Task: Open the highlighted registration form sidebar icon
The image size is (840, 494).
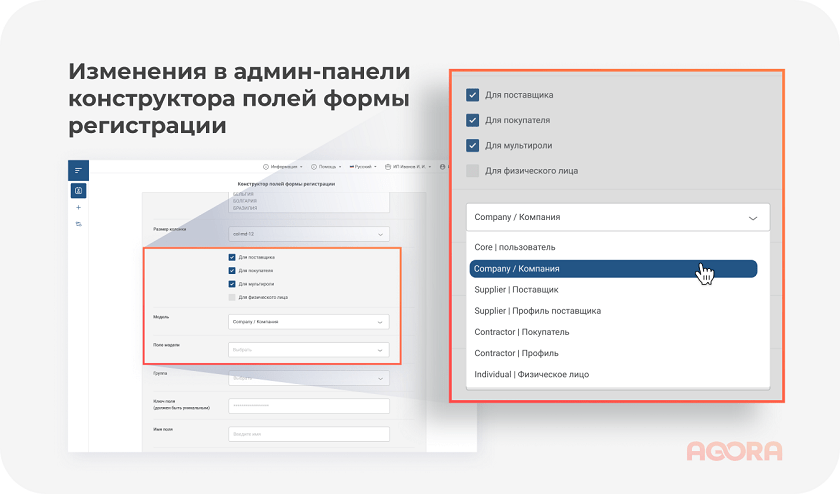Action: 78,190
